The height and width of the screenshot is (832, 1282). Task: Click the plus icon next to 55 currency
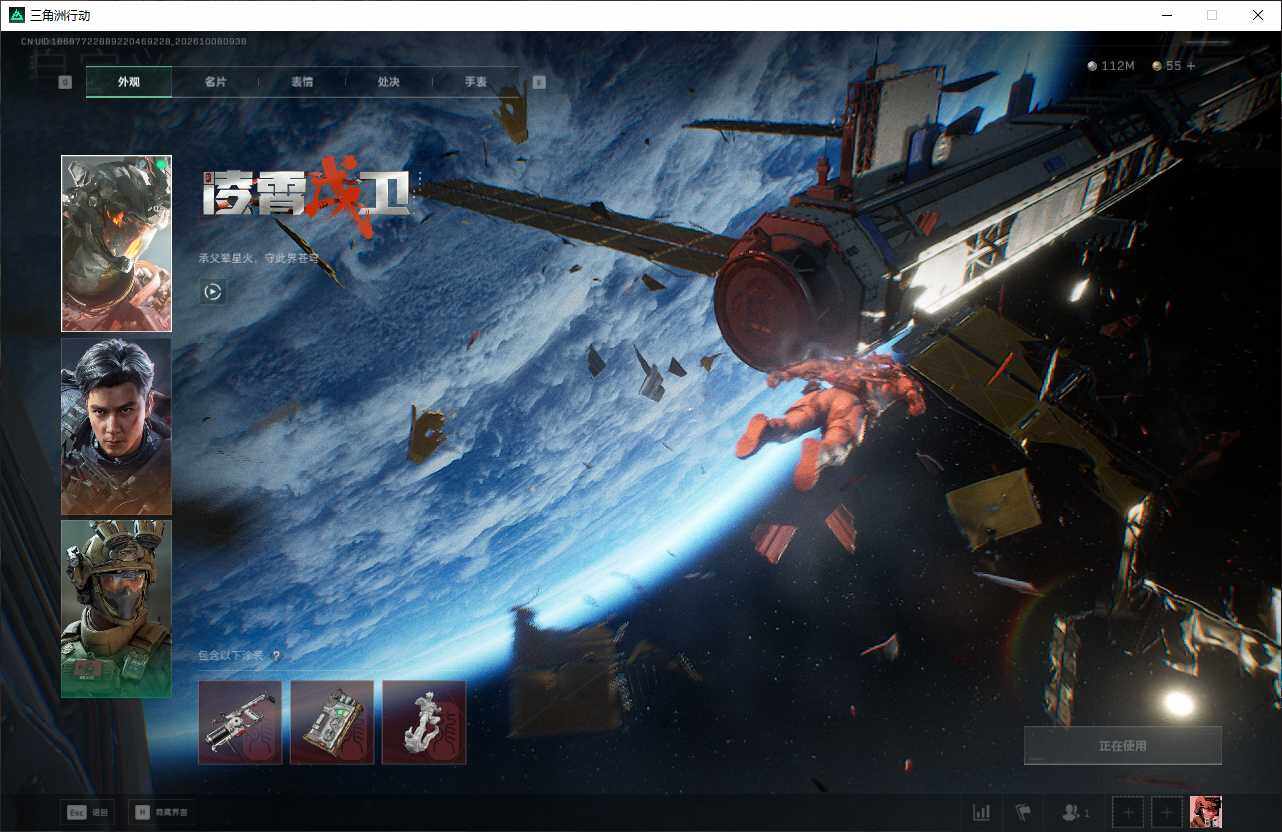tap(1190, 66)
